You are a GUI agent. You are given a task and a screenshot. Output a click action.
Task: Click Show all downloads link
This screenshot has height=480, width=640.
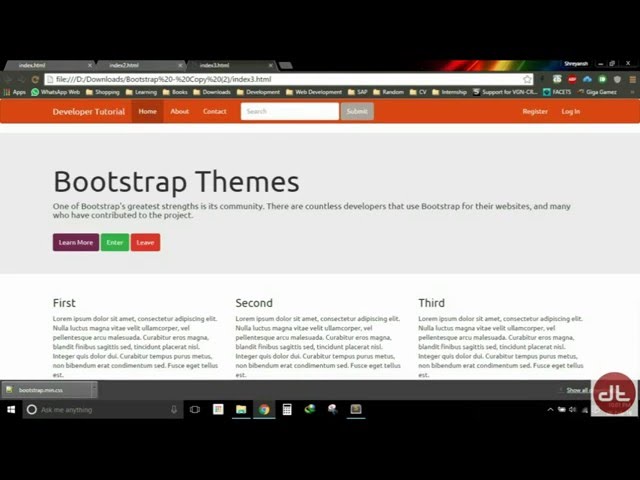[577, 390]
